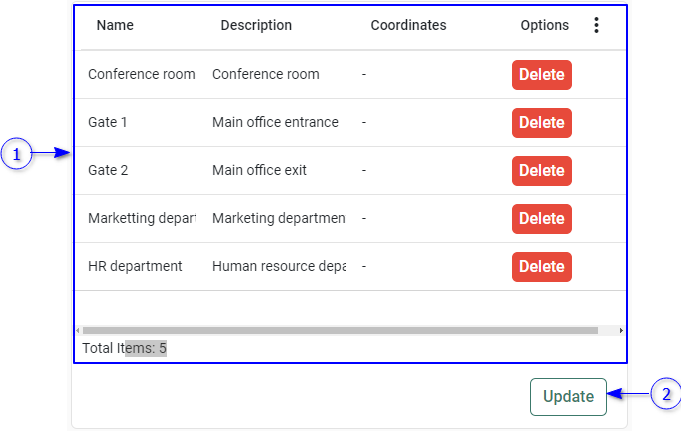Delete the Gate 2 entry

pyautogui.click(x=541, y=171)
